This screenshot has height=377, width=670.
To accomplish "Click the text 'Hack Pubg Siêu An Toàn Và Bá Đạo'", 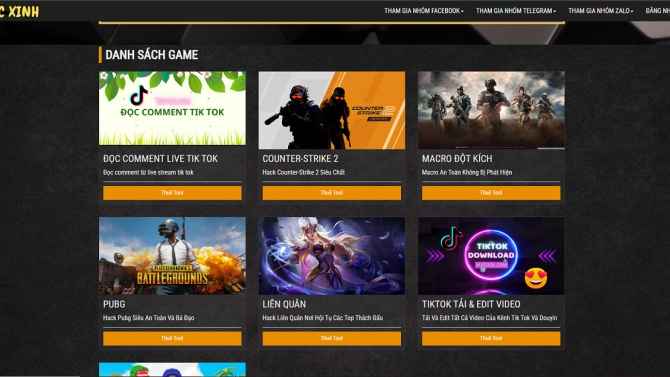I will click(149, 318).
